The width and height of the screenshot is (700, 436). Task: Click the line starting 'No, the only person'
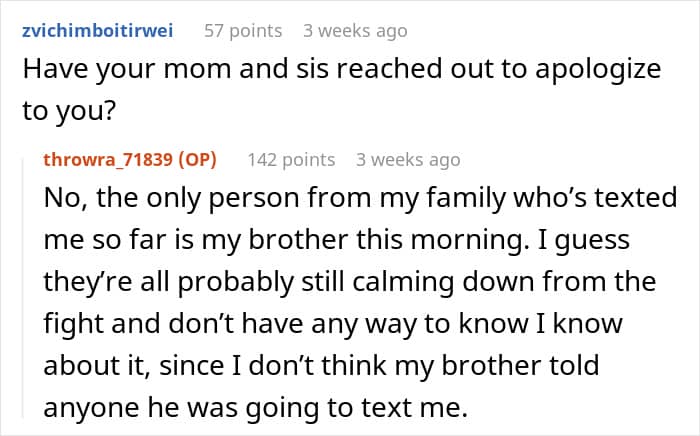coord(360,198)
